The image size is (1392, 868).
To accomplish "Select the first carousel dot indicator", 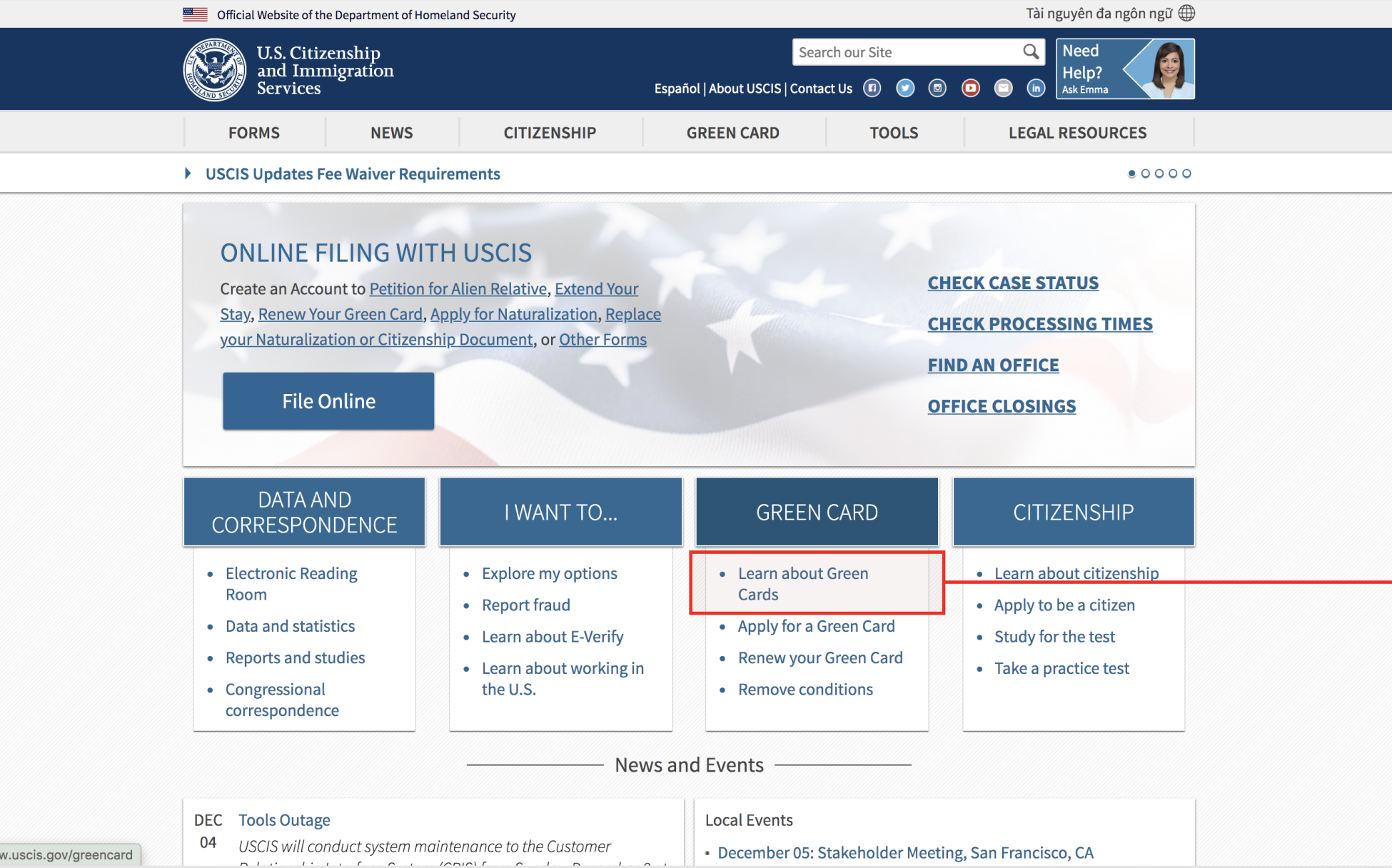I will coord(1131,173).
